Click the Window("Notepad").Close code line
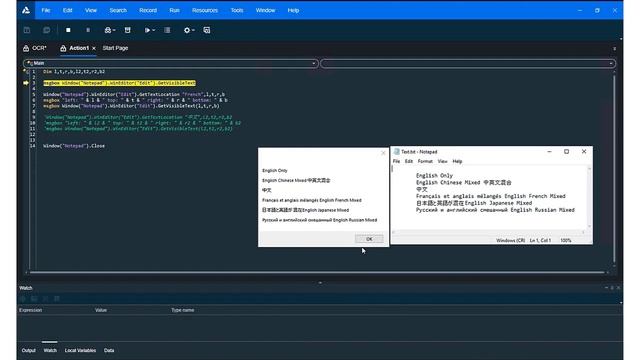 [74, 146]
